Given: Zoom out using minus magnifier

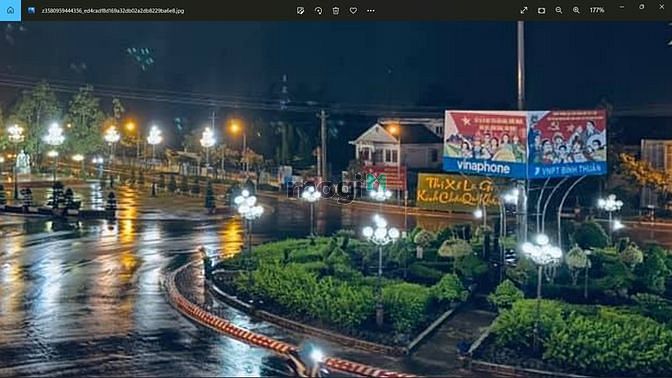Looking at the screenshot, I should pyautogui.click(x=559, y=10).
